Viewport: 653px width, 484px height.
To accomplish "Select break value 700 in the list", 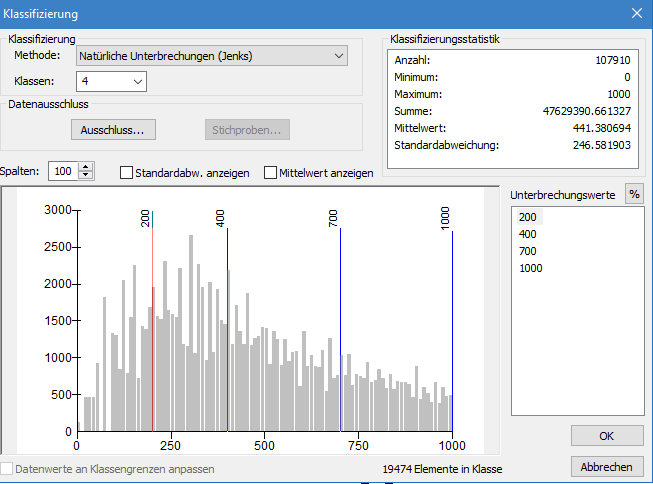I will 527,251.
